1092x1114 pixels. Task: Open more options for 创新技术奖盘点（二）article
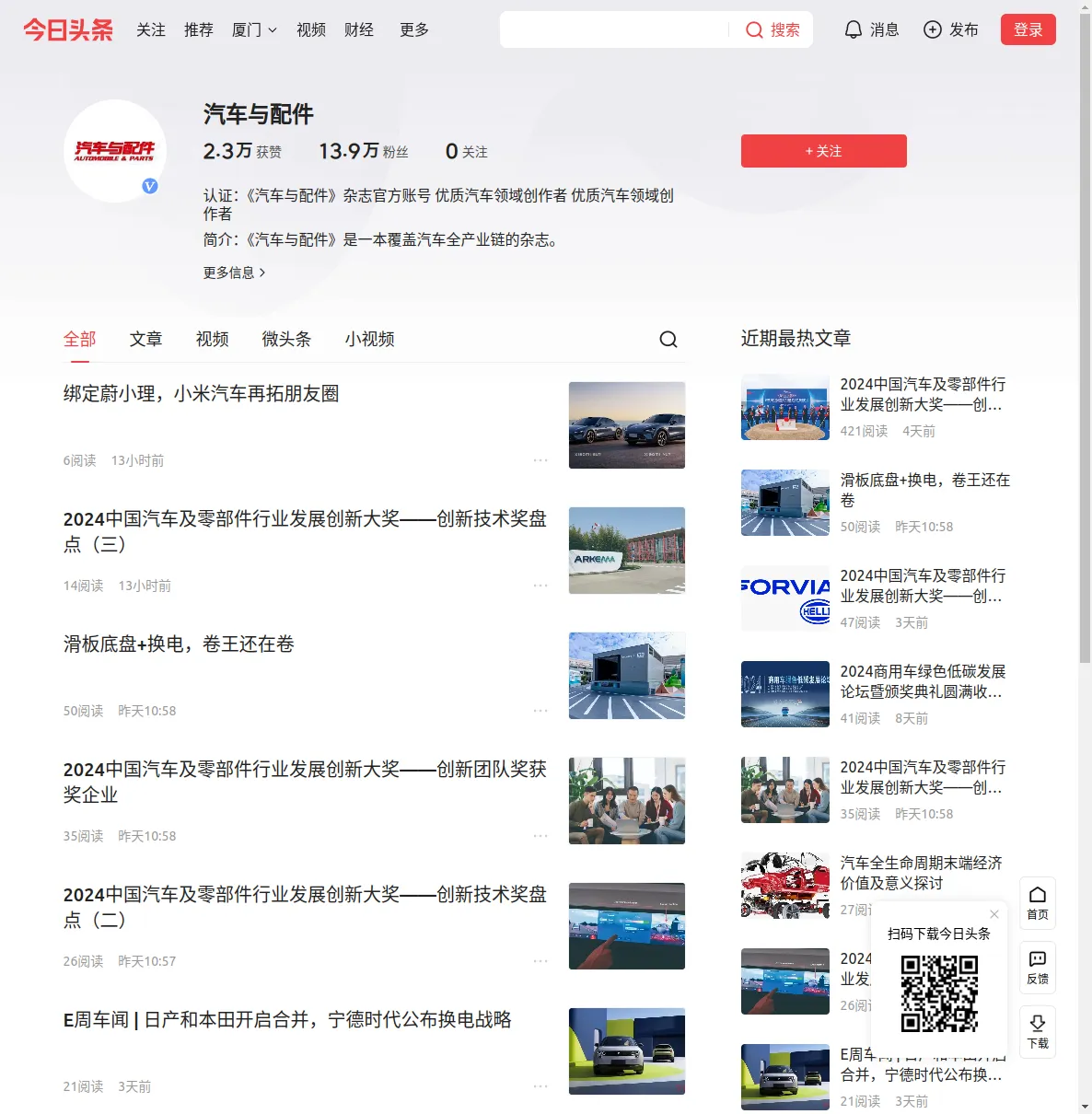tap(540, 960)
